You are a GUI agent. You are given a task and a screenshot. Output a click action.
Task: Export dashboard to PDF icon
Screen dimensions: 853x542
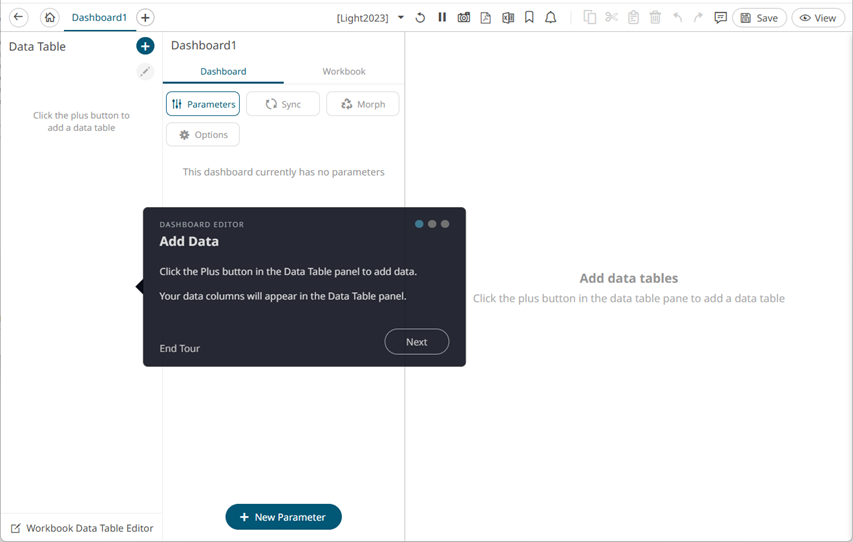[x=485, y=18]
